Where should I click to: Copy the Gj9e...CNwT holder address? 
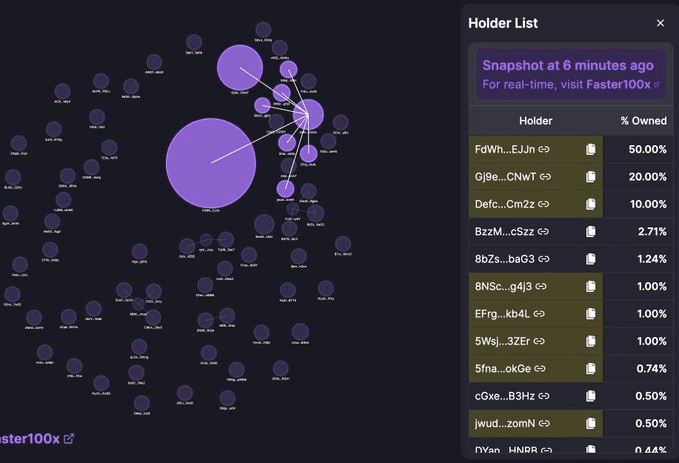(x=591, y=177)
